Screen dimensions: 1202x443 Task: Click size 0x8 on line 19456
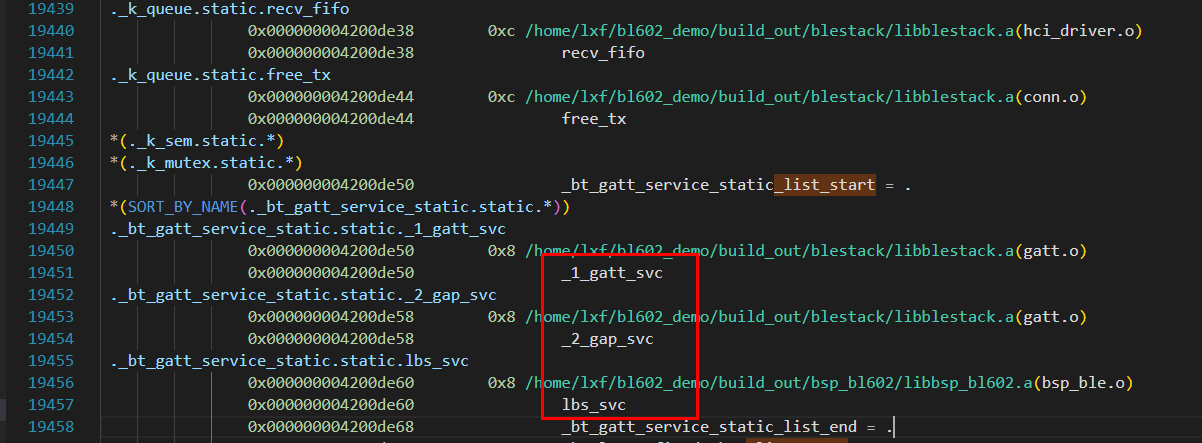pyautogui.click(x=501, y=383)
